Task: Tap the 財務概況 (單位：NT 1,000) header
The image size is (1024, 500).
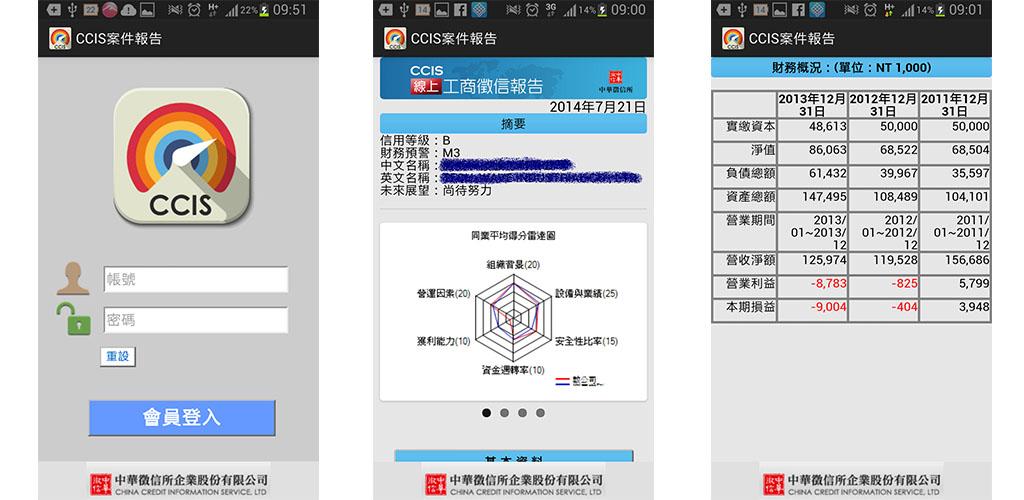Action: tap(851, 67)
